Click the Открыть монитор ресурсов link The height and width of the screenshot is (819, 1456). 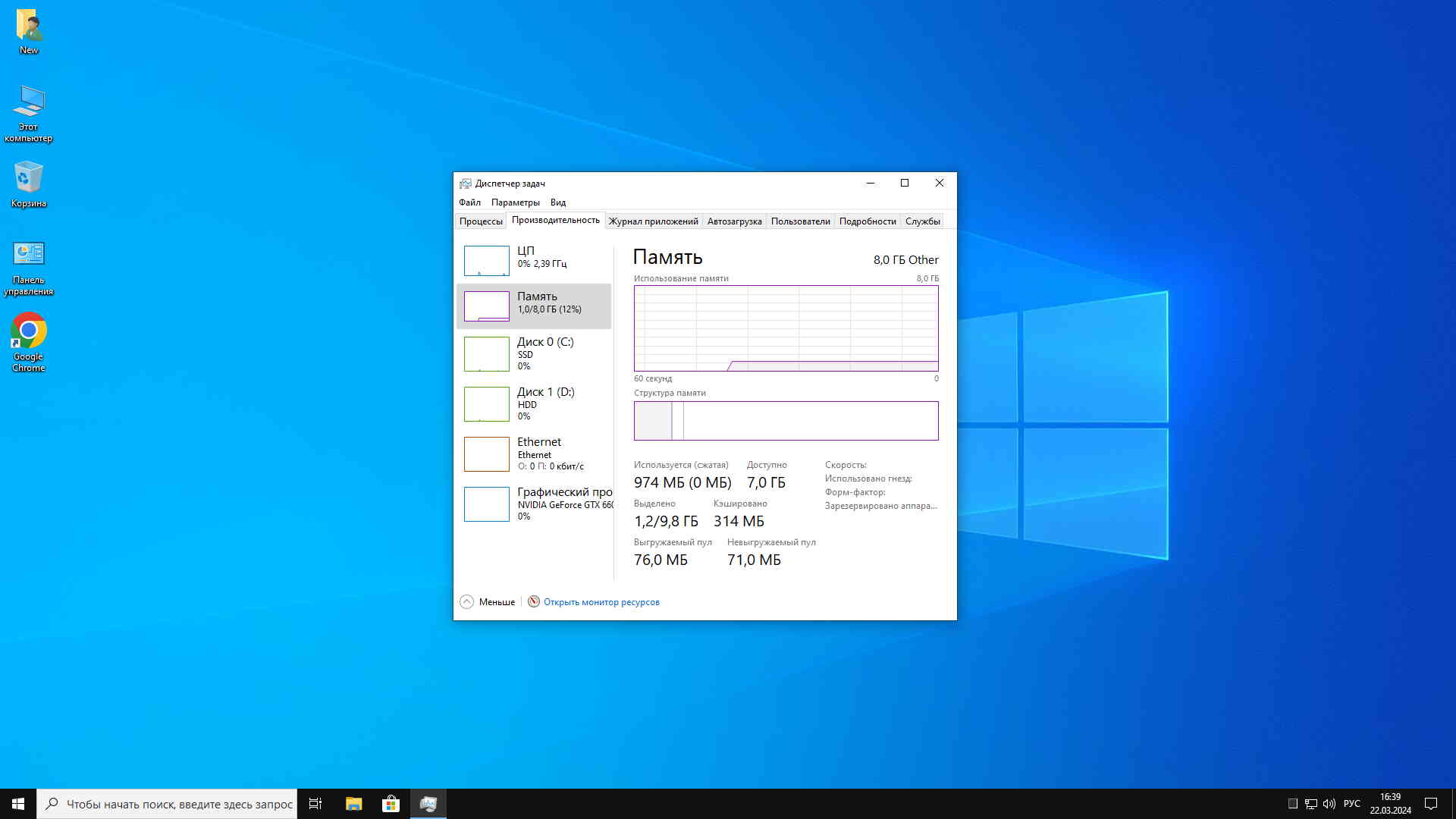[601, 602]
